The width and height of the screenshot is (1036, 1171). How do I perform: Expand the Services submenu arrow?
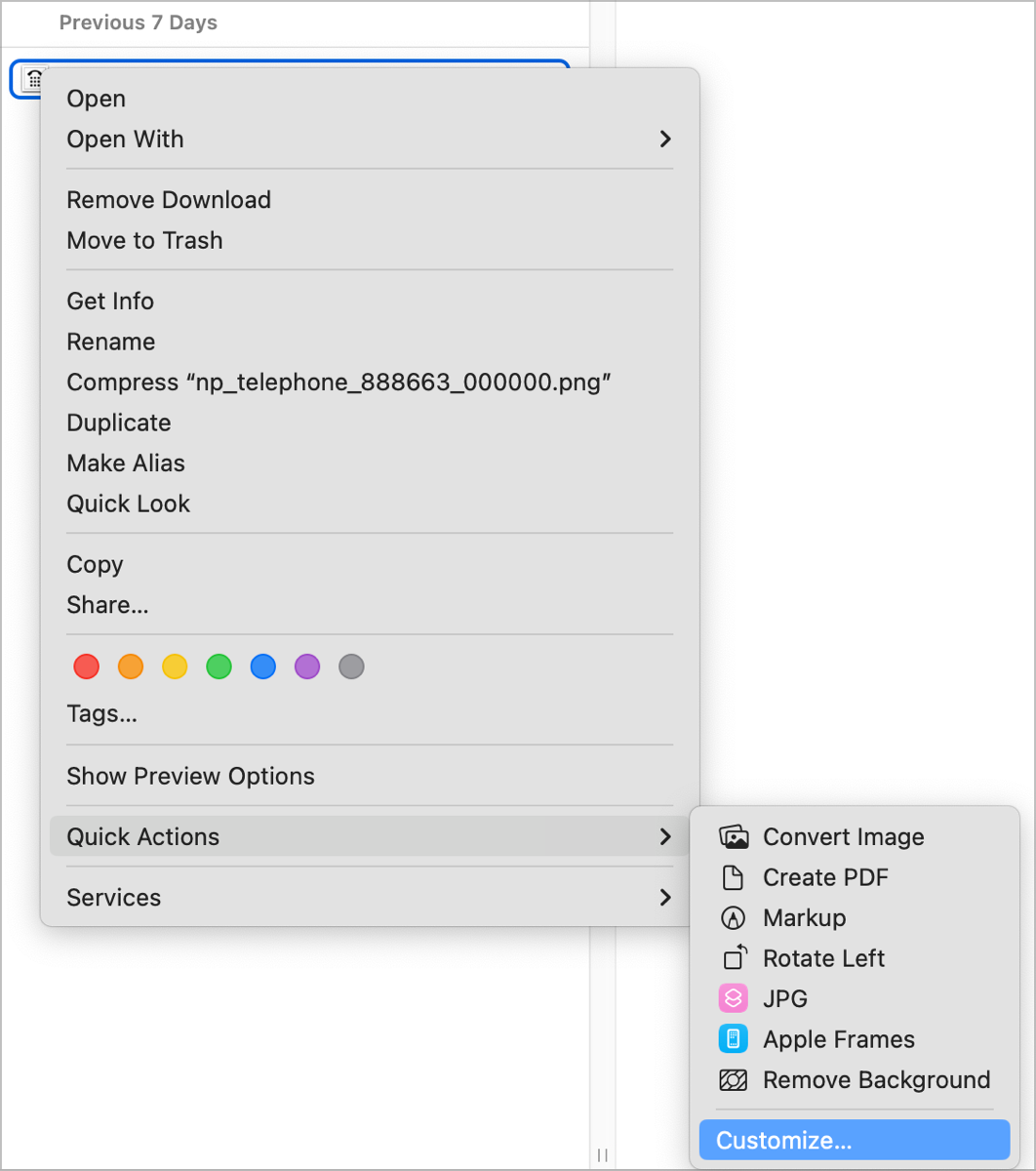[664, 898]
